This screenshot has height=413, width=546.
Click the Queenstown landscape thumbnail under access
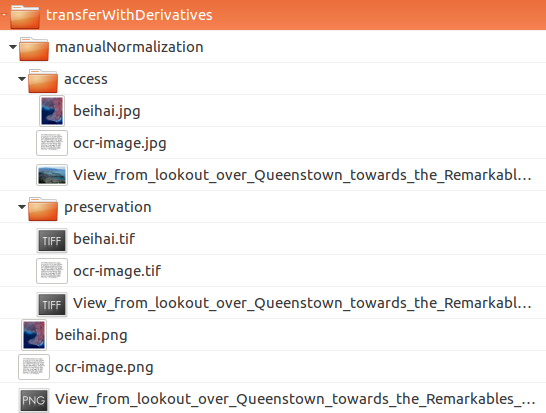(x=52, y=175)
